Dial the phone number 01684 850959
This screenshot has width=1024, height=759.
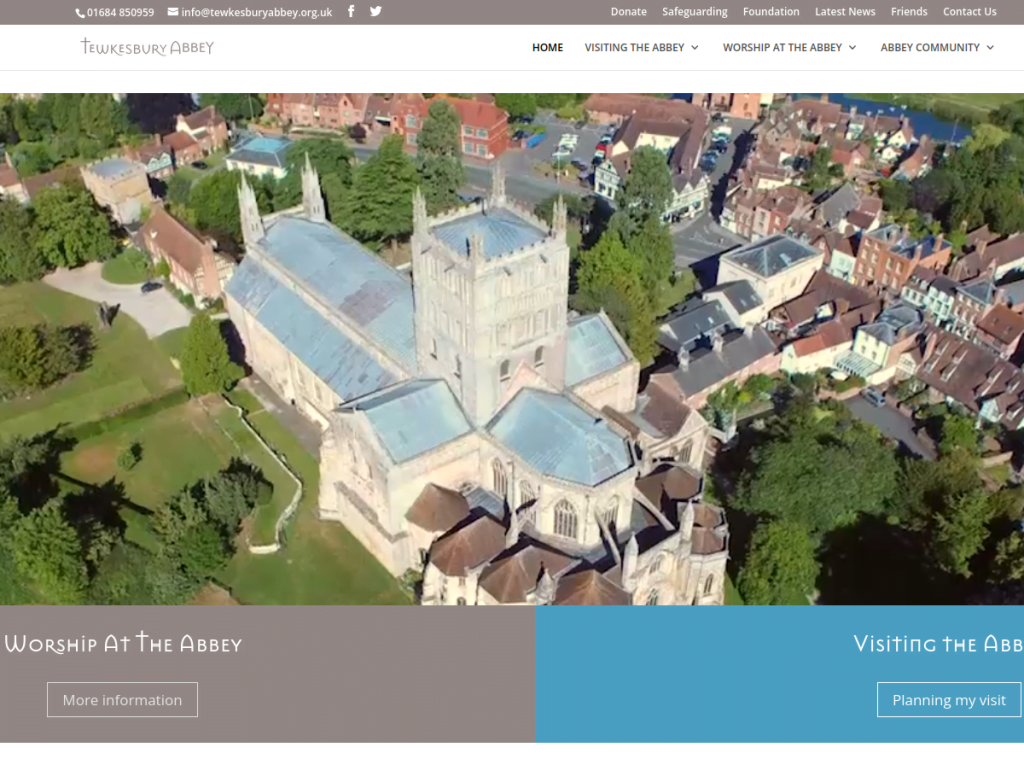[121, 12]
